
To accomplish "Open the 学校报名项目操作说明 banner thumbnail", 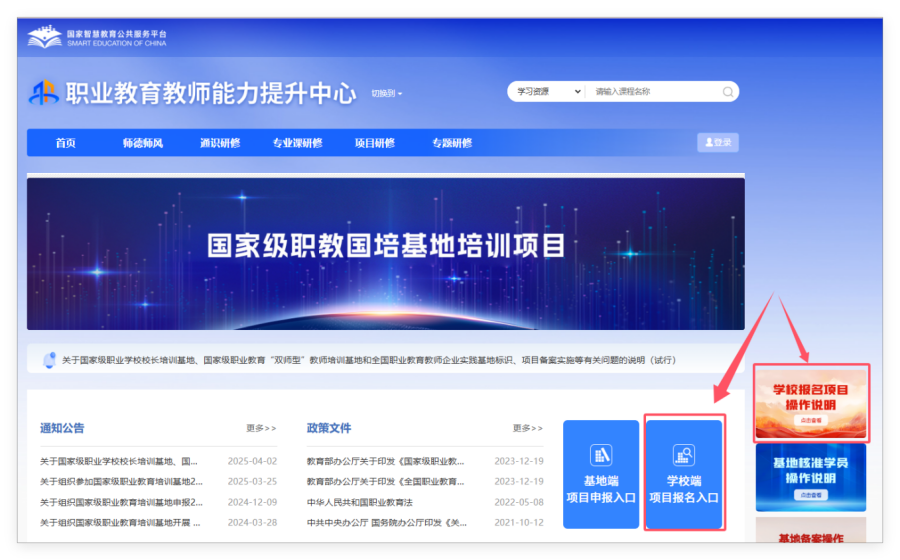I will pos(811,403).
